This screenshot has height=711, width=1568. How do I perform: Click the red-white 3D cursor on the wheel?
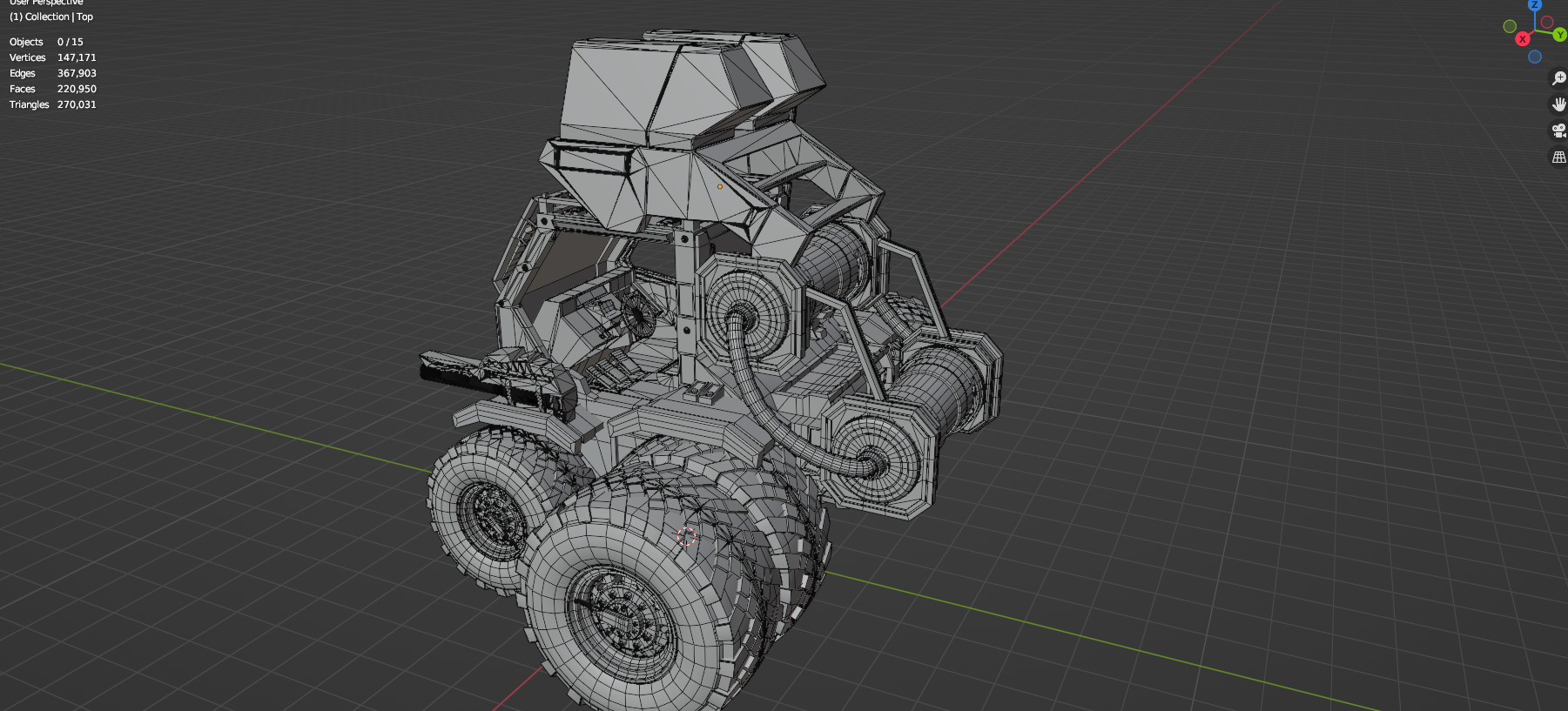tap(687, 536)
